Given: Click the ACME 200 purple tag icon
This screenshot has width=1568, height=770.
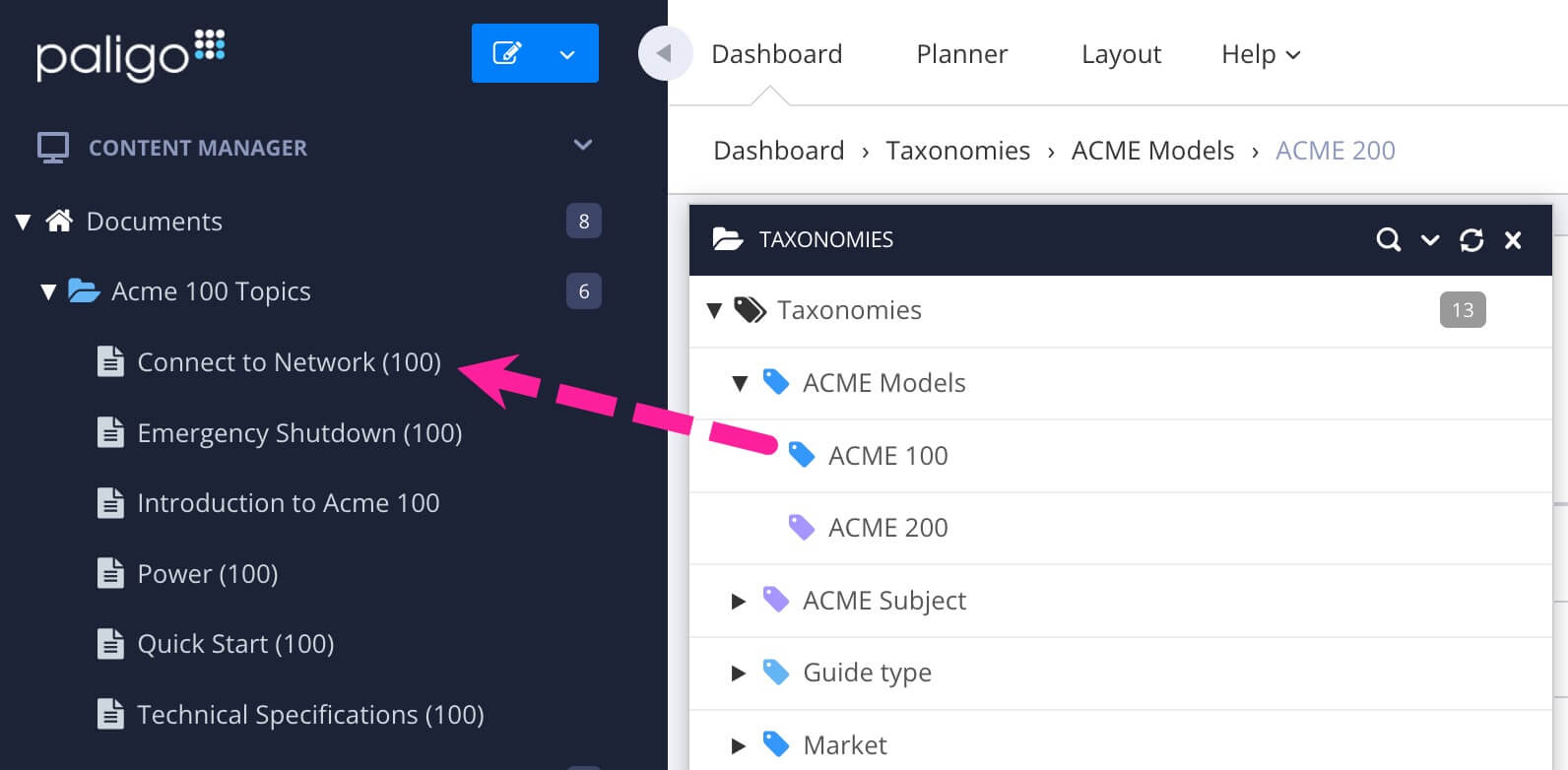Looking at the screenshot, I should coord(802,527).
